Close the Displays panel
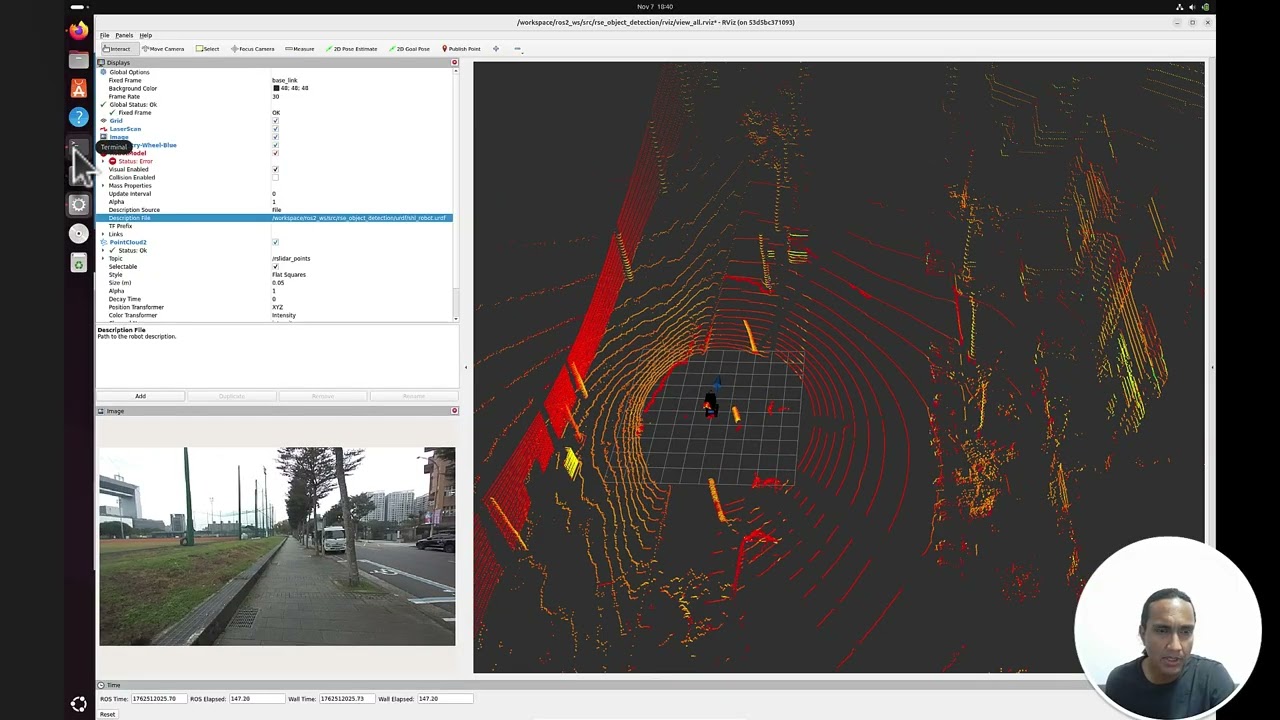The width and height of the screenshot is (1280, 720). point(454,63)
